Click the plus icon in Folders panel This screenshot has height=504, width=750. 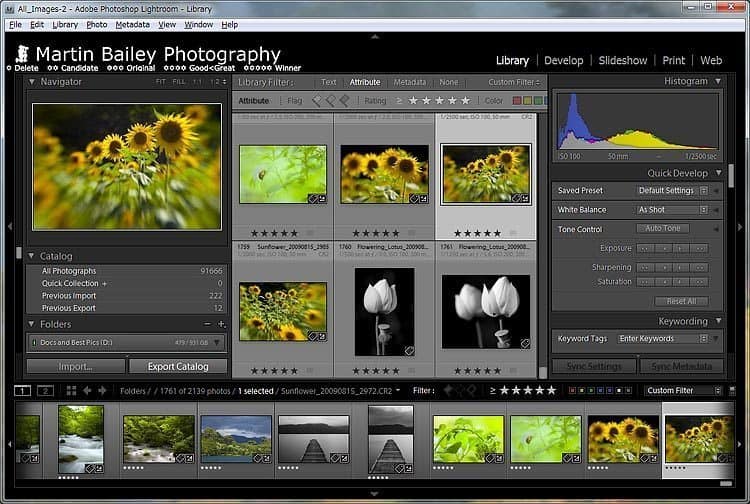221,325
